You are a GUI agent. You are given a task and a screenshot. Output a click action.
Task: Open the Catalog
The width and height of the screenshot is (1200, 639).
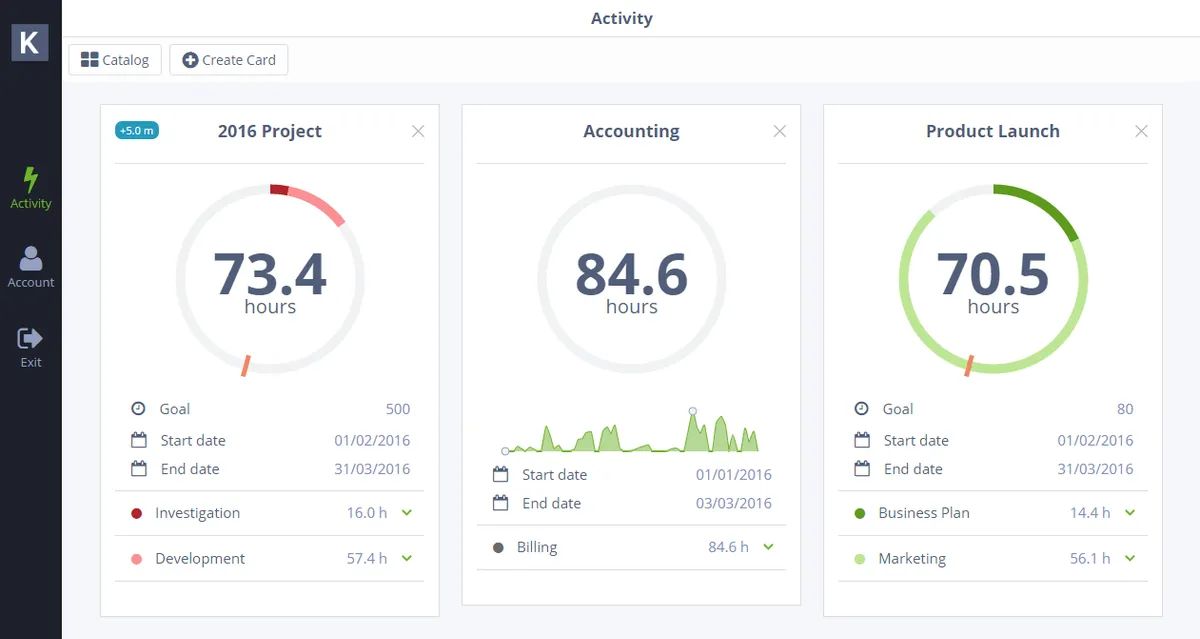114,59
